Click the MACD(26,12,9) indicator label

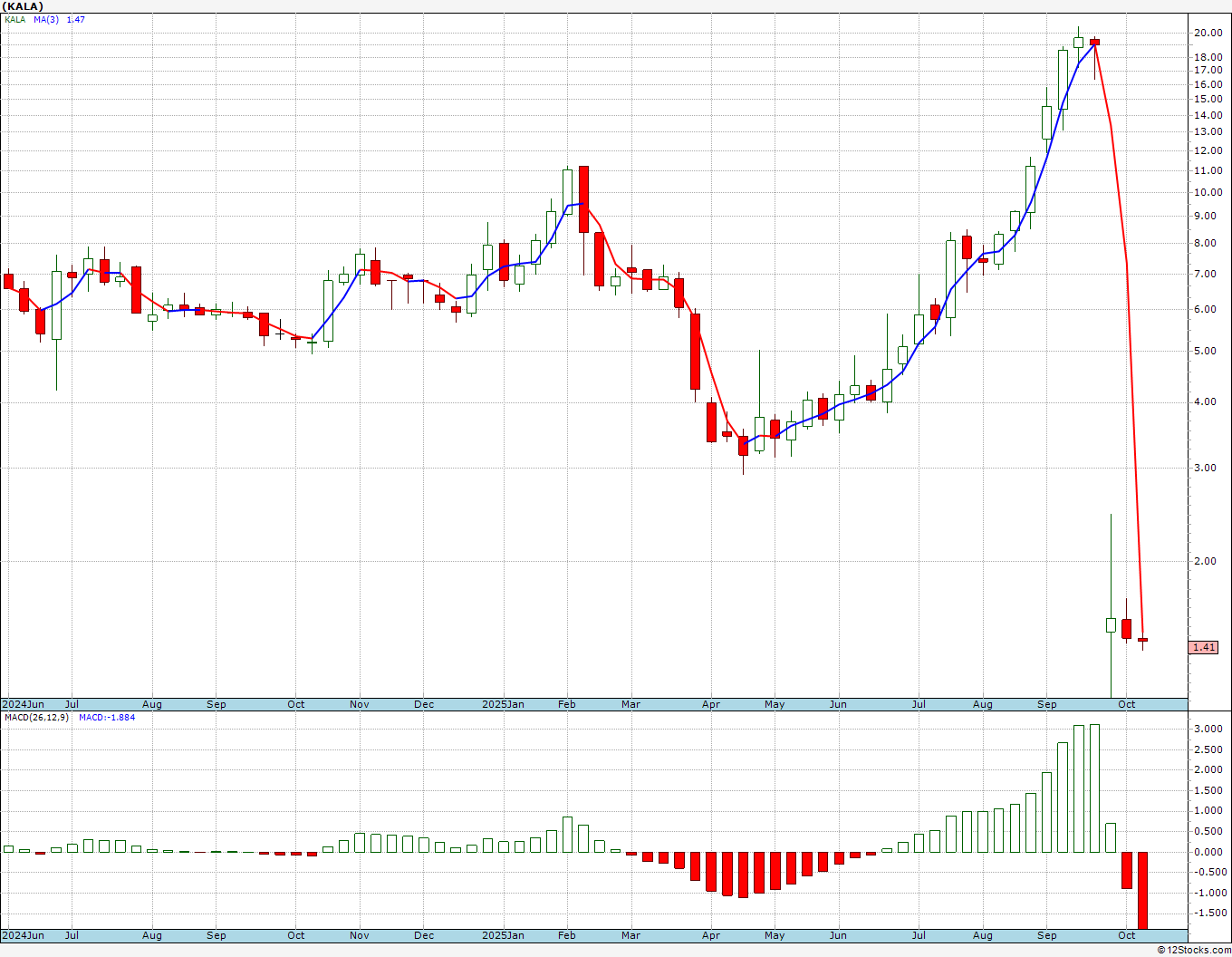click(x=34, y=717)
